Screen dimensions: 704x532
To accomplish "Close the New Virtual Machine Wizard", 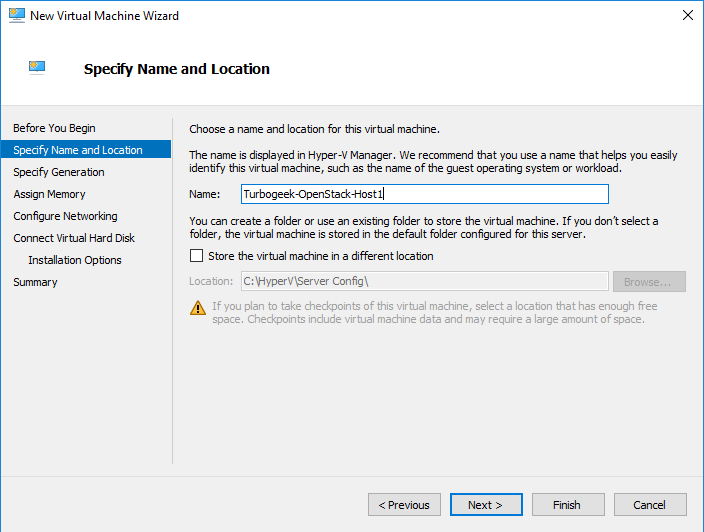I will click(687, 15).
